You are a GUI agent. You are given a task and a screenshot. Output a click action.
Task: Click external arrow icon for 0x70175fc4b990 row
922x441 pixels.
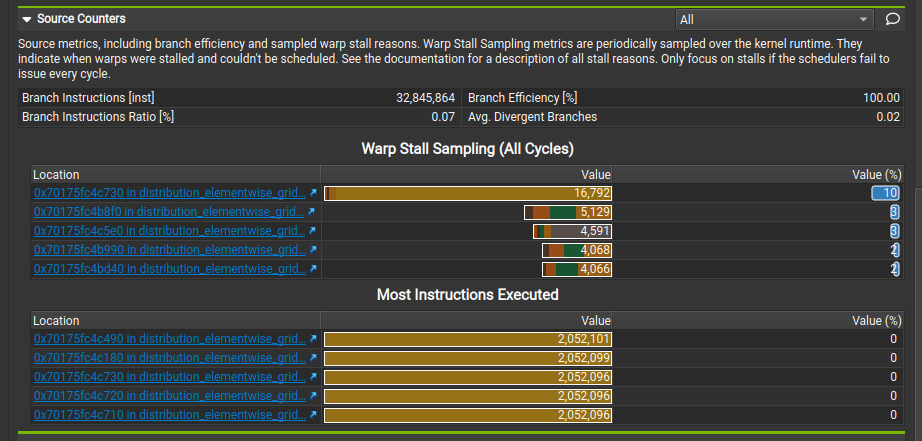(311, 250)
